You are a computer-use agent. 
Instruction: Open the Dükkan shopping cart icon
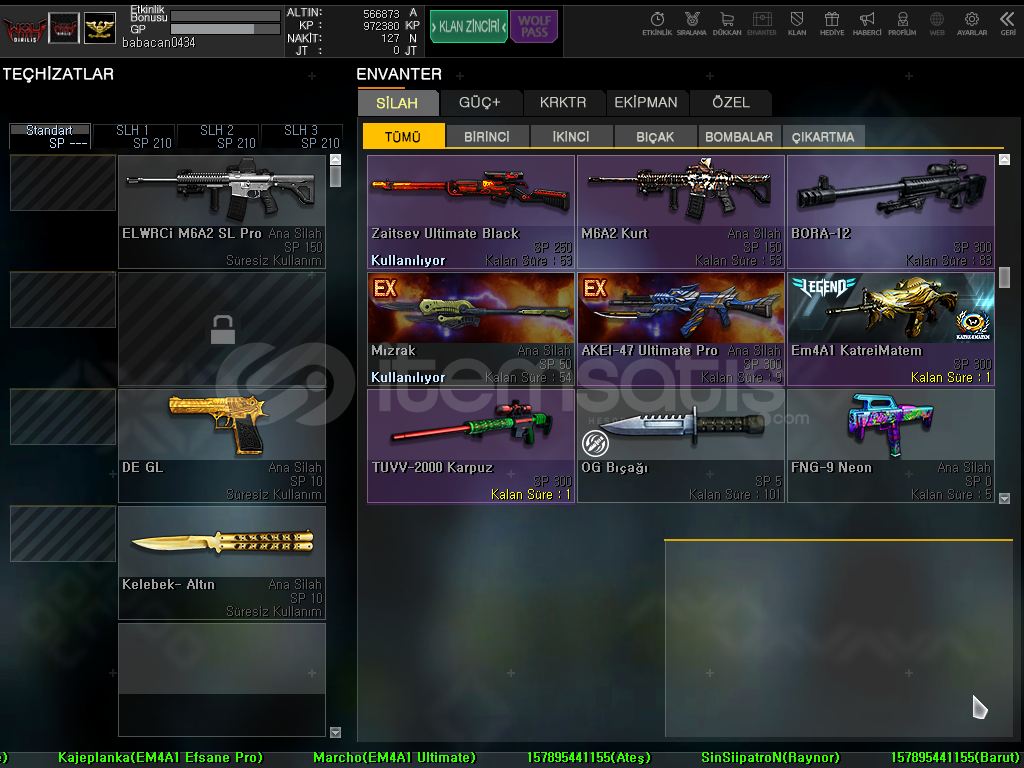click(x=727, y=24)
